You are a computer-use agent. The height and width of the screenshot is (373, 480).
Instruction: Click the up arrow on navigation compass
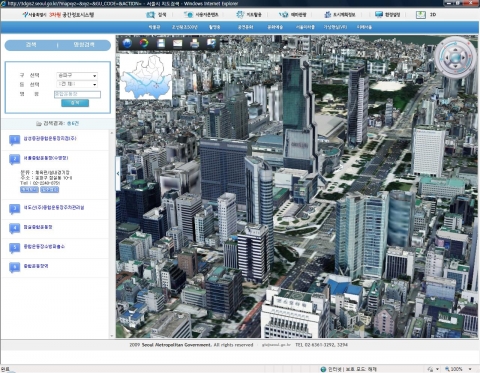[x=455, y=49]
